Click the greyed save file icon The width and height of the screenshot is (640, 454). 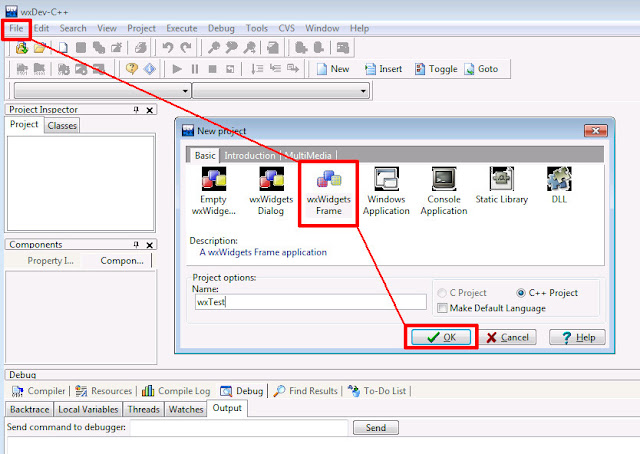point(81,48)
